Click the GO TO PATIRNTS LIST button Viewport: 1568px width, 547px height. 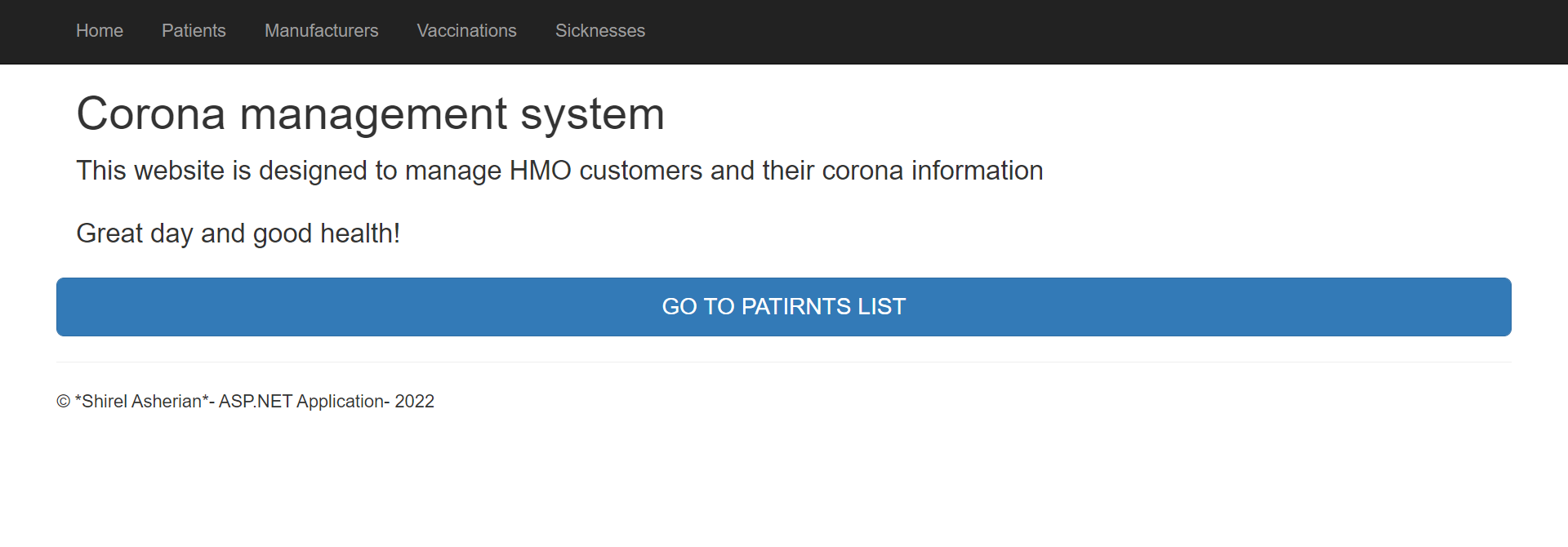[783, 307]
